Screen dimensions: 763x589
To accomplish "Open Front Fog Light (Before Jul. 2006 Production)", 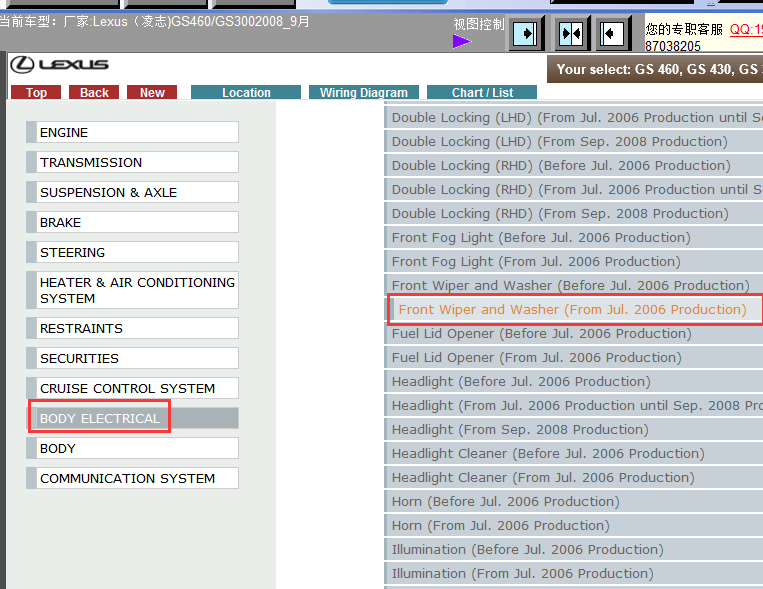I will pos(574,238).
